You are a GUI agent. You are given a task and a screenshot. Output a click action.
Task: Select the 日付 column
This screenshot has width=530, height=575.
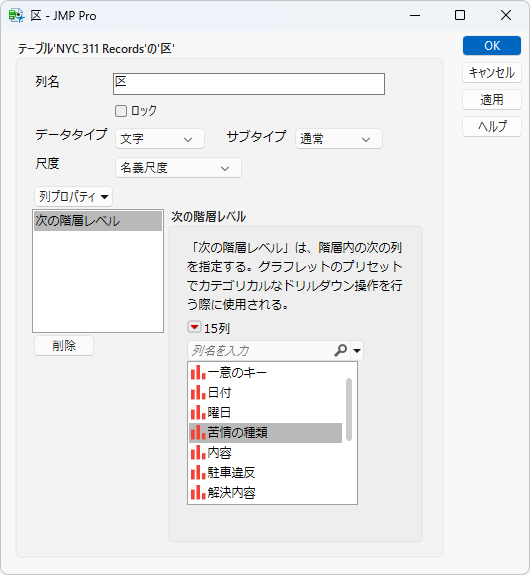point(266,393)
